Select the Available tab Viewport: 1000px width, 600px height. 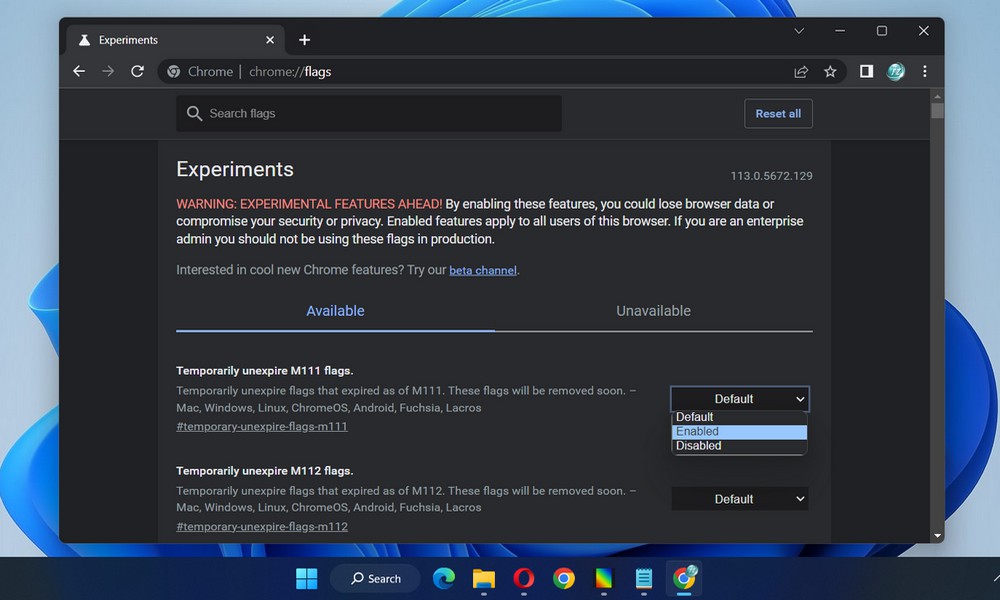pos(335,311)
